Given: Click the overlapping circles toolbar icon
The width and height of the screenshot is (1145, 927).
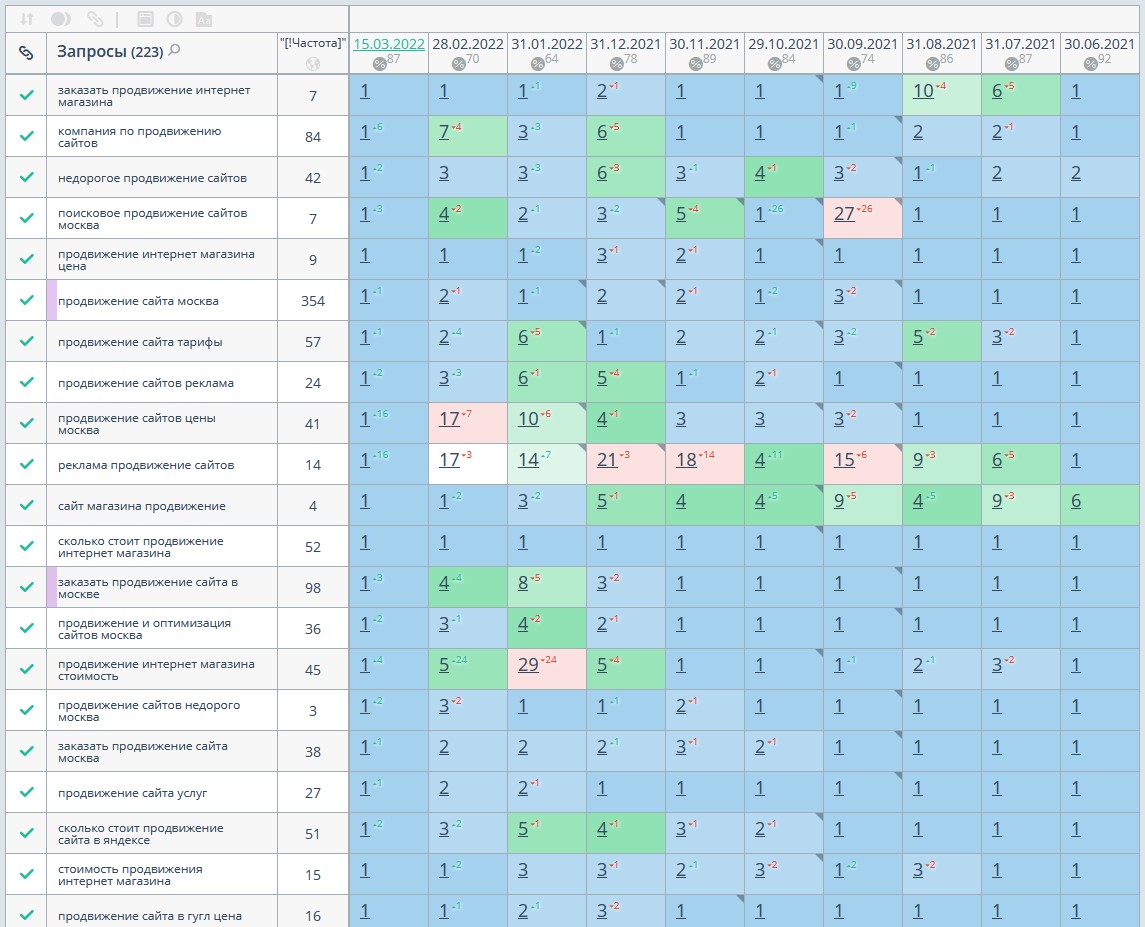Looking at the screenshot, I should [x=60, y=19].
